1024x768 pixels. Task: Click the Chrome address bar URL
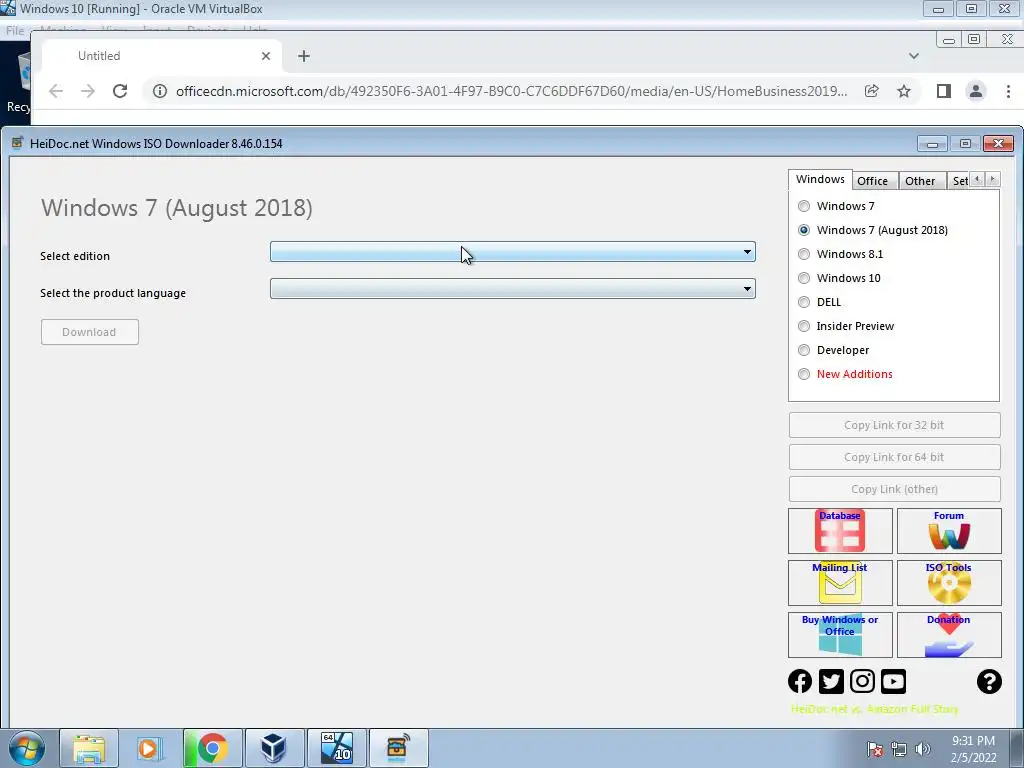click(511, 91)
